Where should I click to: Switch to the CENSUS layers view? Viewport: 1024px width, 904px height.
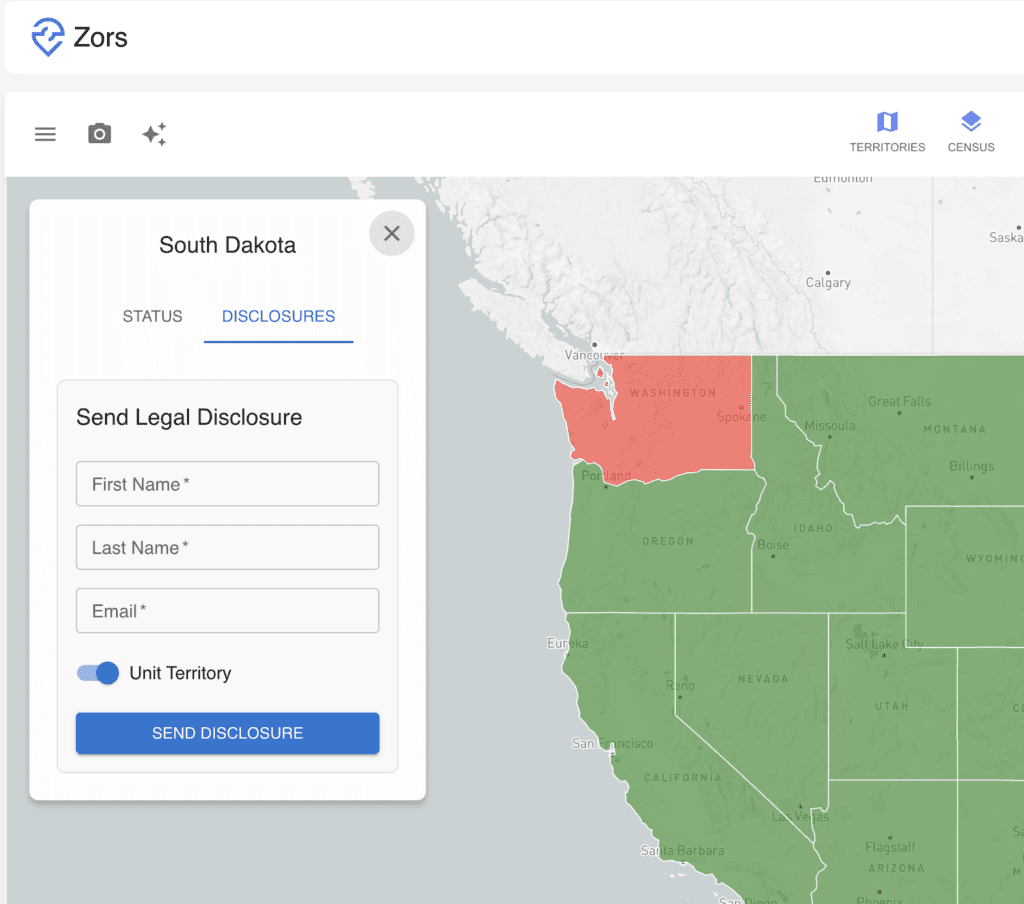tap(970, 131)
